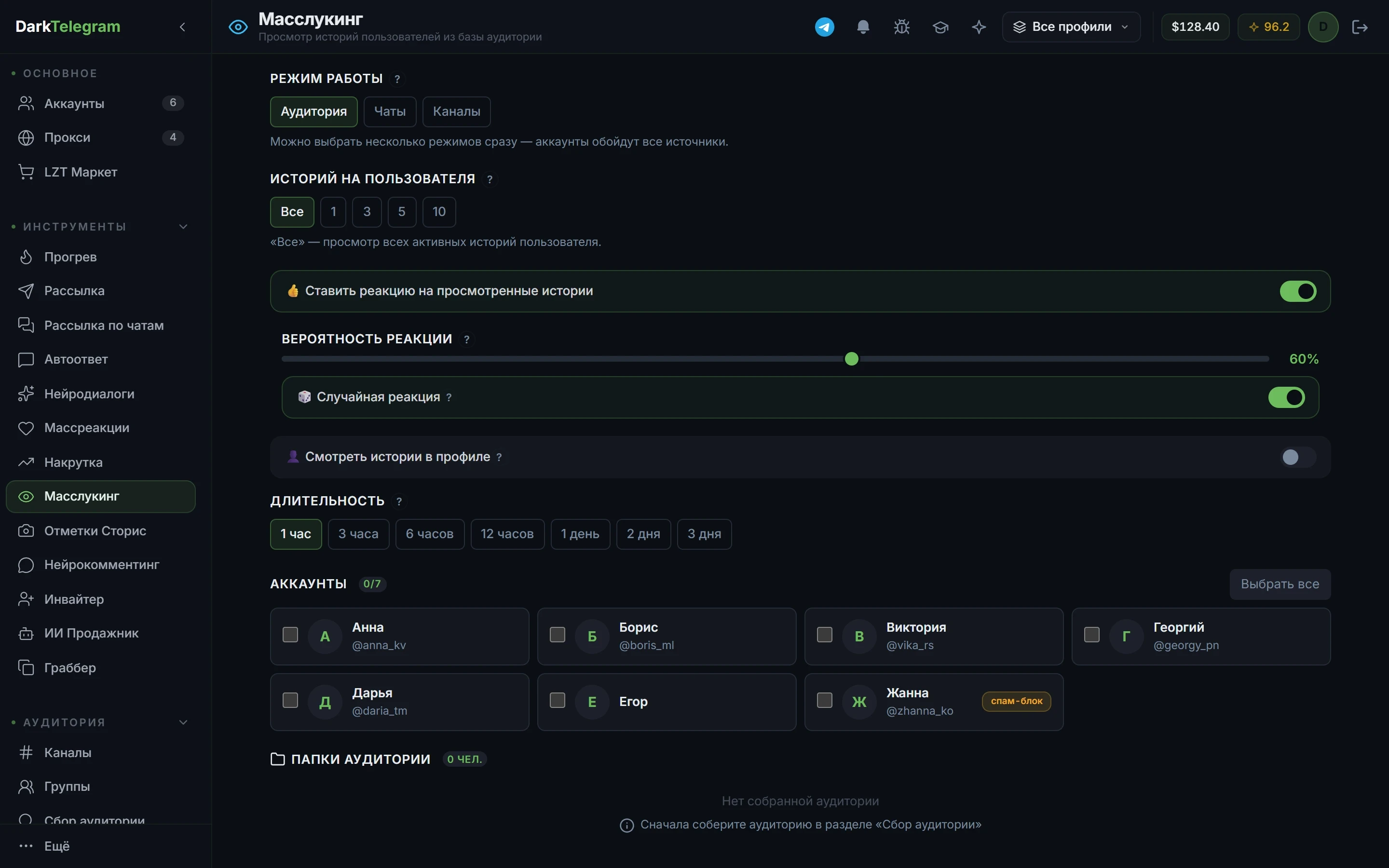1389x868 pixels.
Task: Click the Рассылка paper plane icon
Action: (x=26, y=291)
